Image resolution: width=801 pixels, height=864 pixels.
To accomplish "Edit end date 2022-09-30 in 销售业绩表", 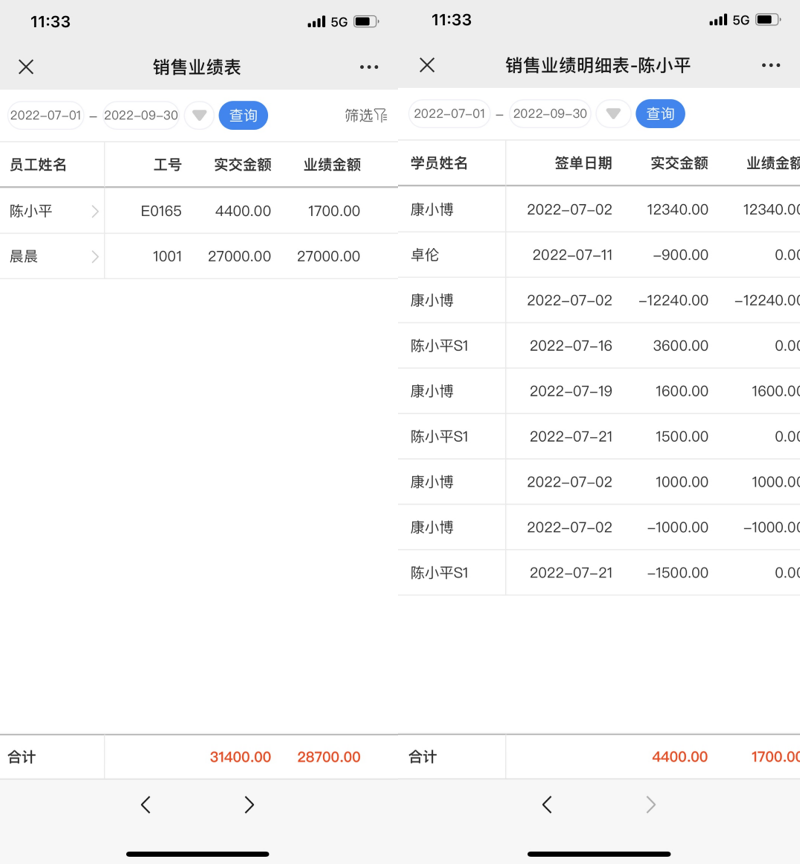I will [141, 116].
